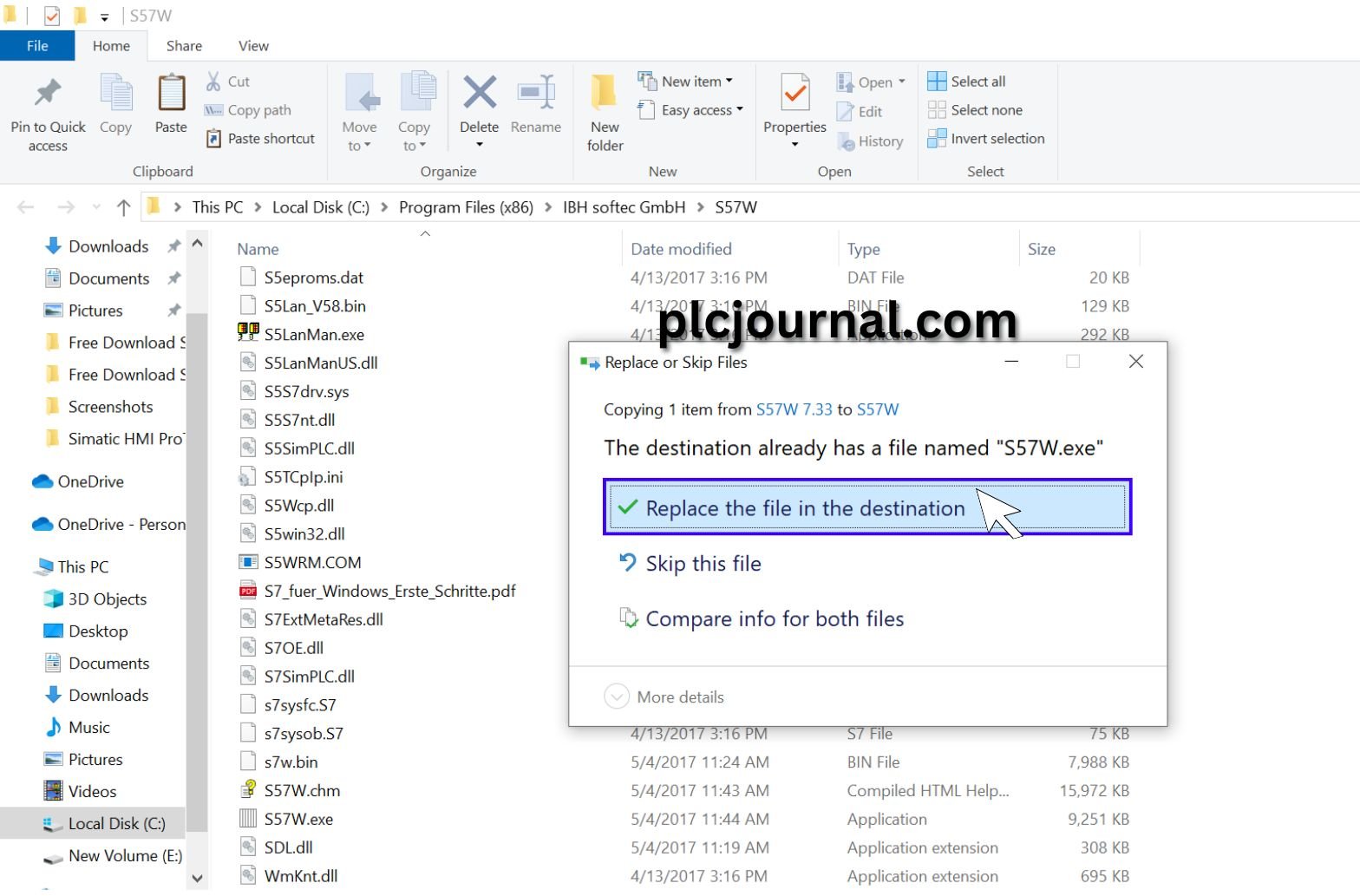The width and height of the screenshot is (1360, 896).
Task: Click IBH softec GmbH breadcrumb
Action: coord(624,207)
